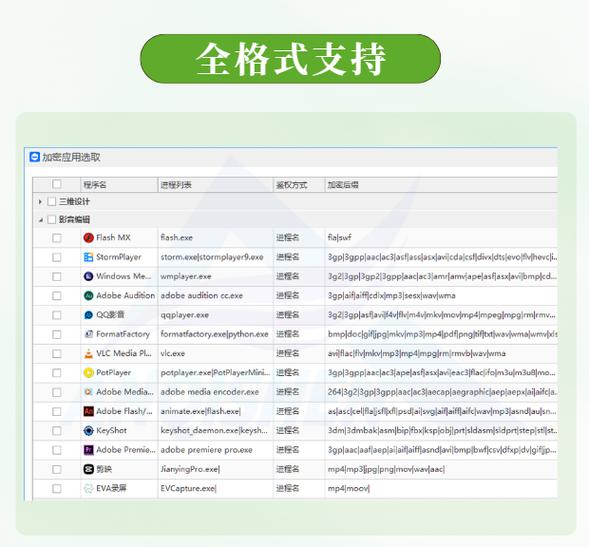Click the Adobe Media Encoder icon
Image resolution: width=589 pixels, height=547 pixels.
coord(88,392)
